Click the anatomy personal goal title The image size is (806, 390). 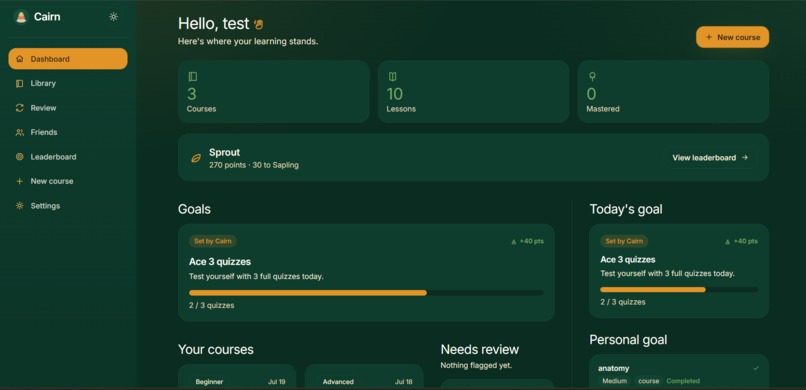pos(614,368)
